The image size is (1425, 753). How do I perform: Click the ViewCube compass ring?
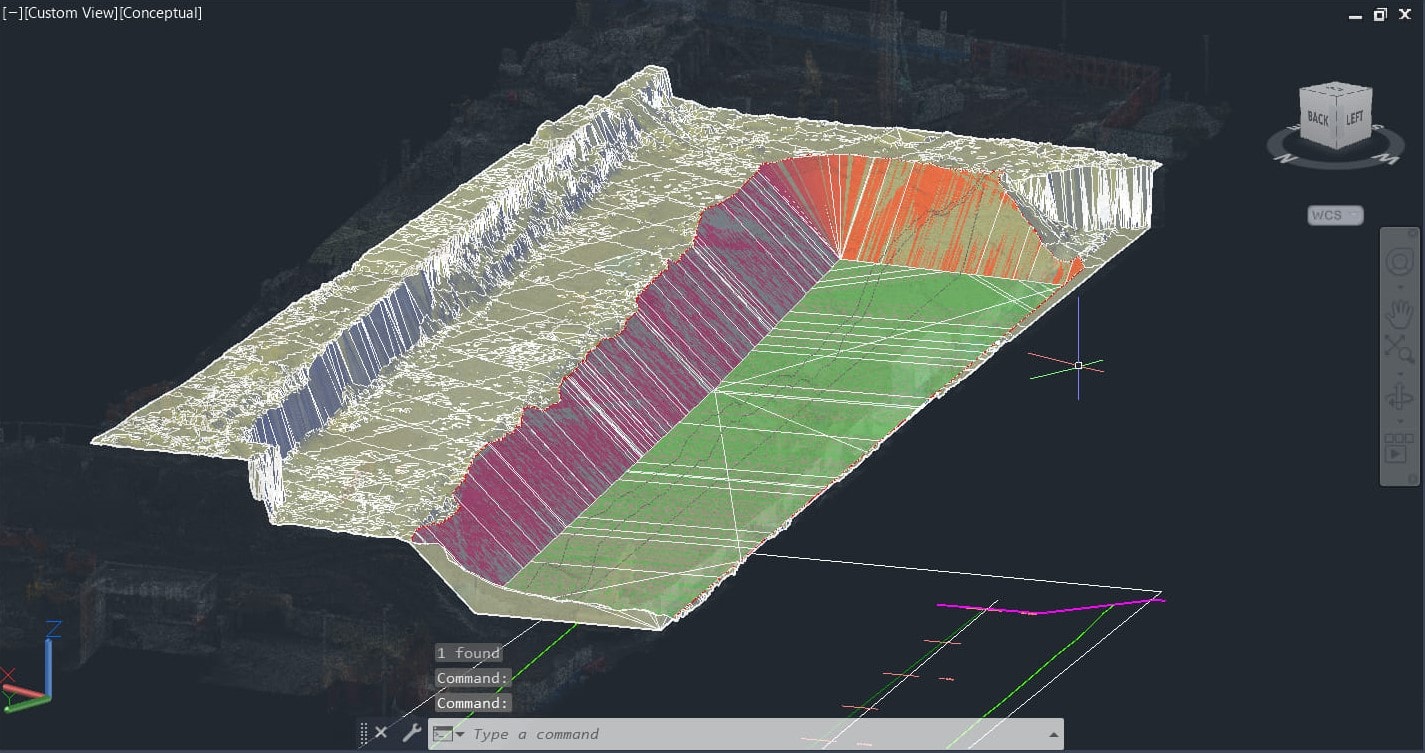(x=1290, y=152)
